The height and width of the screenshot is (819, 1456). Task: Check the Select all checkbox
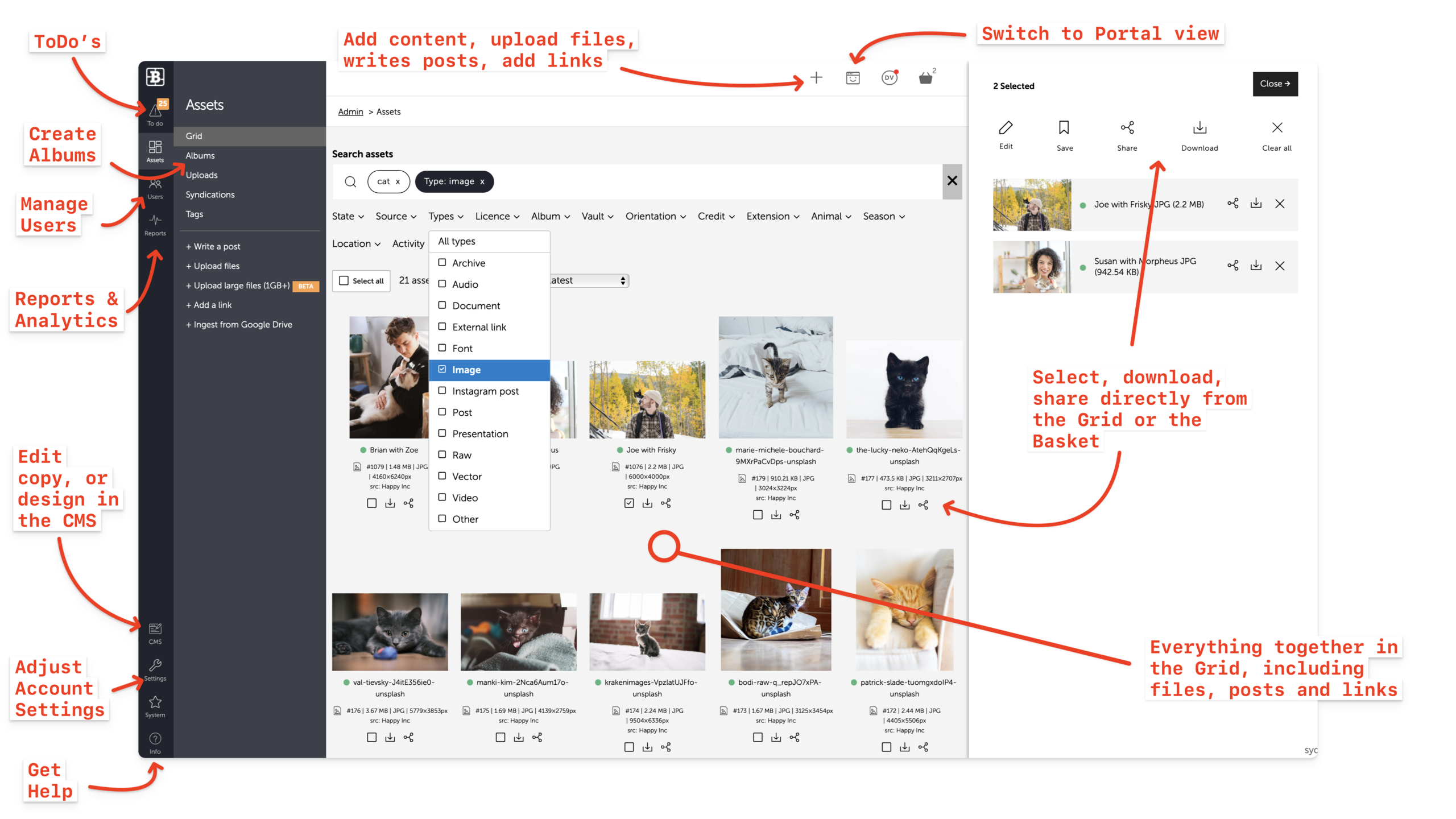[x=344, y=280]
